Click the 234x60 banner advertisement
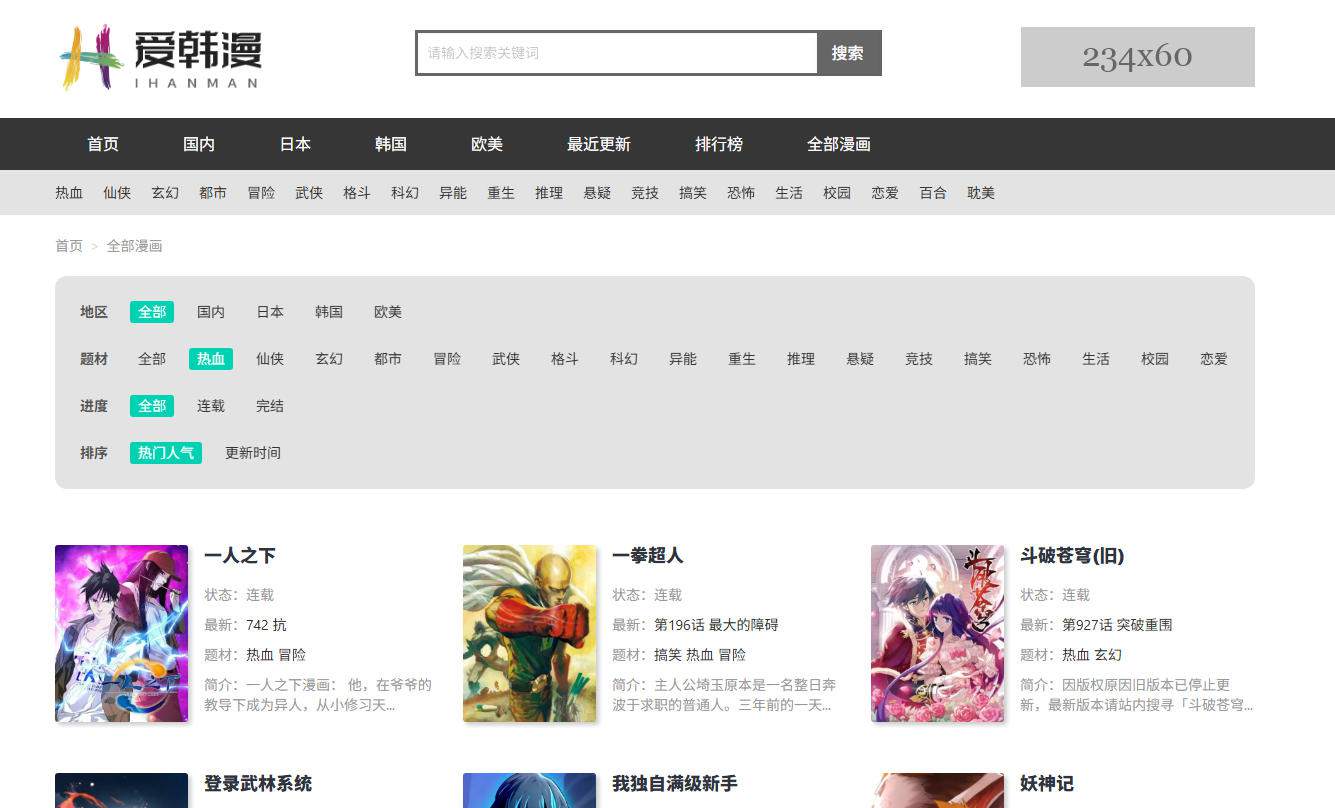Viewport: 1335px width, 808px height. click(1137, 57)
